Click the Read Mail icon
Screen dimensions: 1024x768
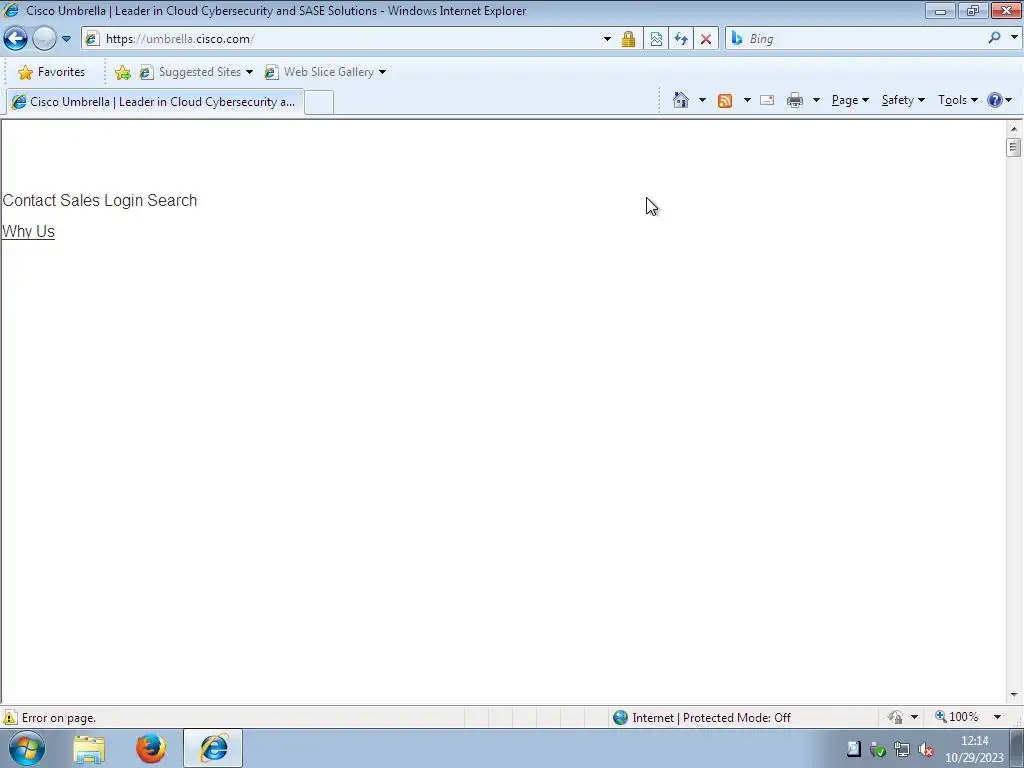[x=767, y=100]
